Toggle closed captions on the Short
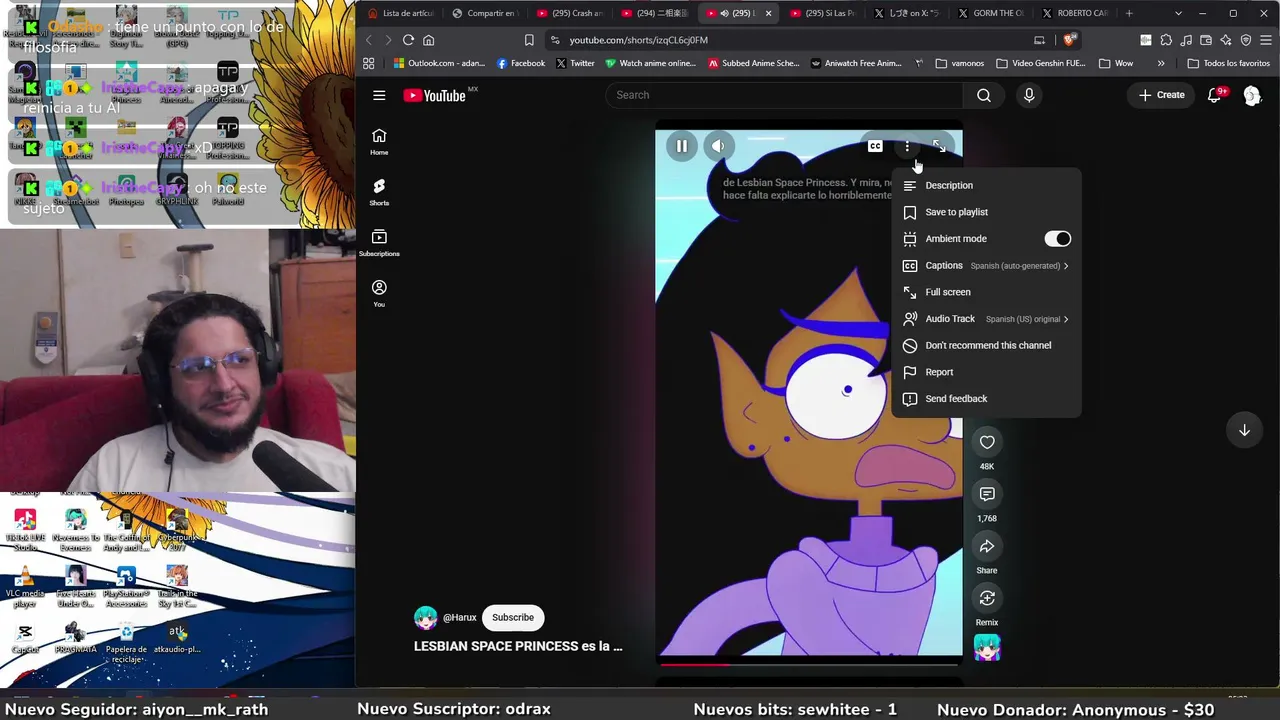Viewport: 1280px width, 720px height. (875, 146)
